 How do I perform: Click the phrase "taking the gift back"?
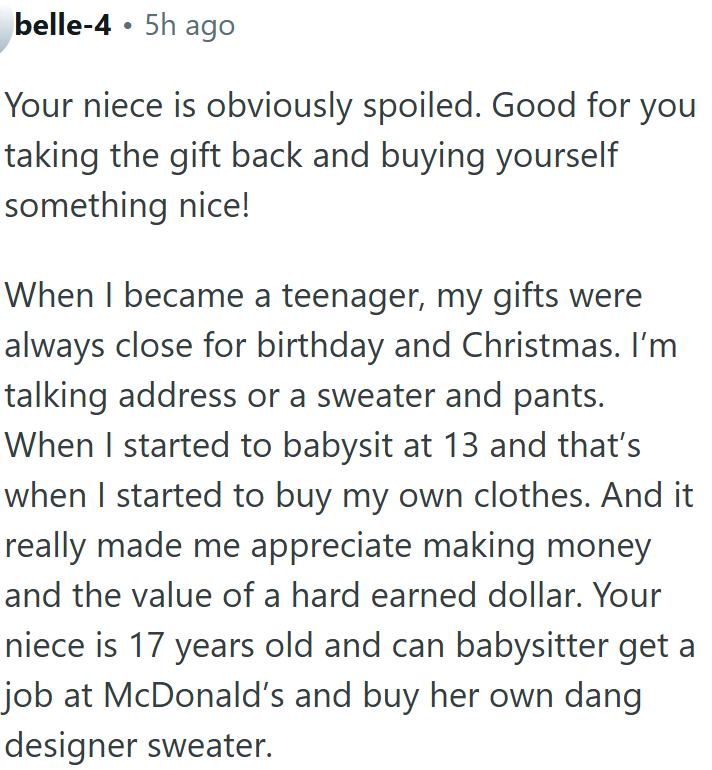tap(145, 155)
